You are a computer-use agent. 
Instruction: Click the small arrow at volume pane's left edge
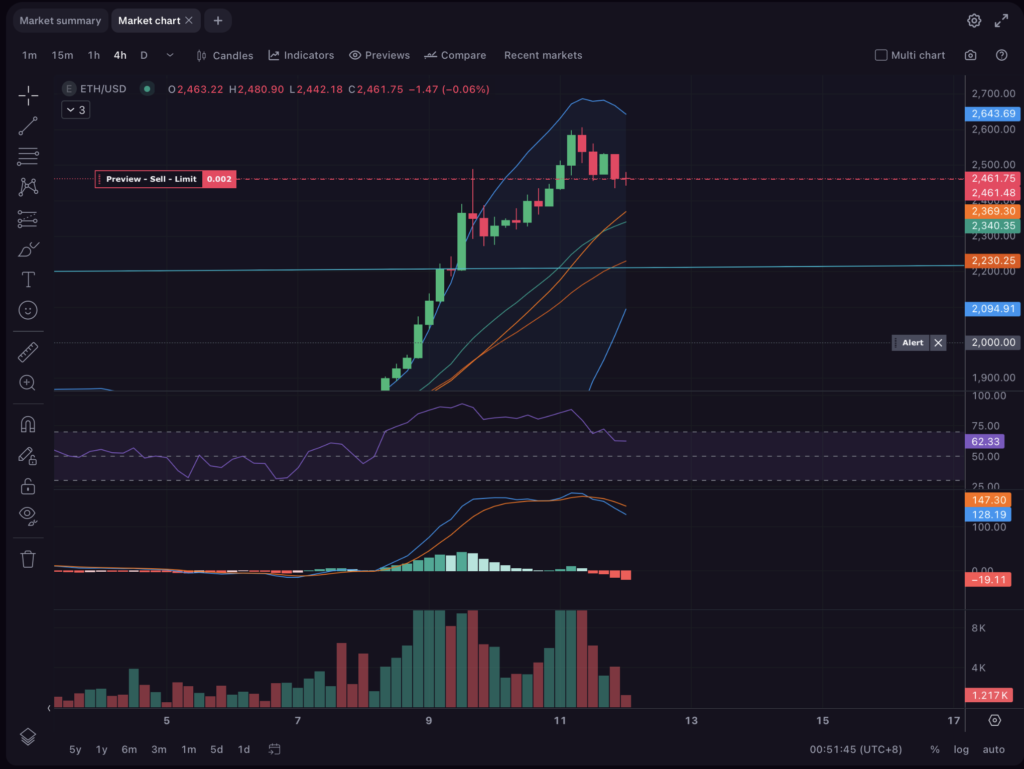click(x=48, y=708)
